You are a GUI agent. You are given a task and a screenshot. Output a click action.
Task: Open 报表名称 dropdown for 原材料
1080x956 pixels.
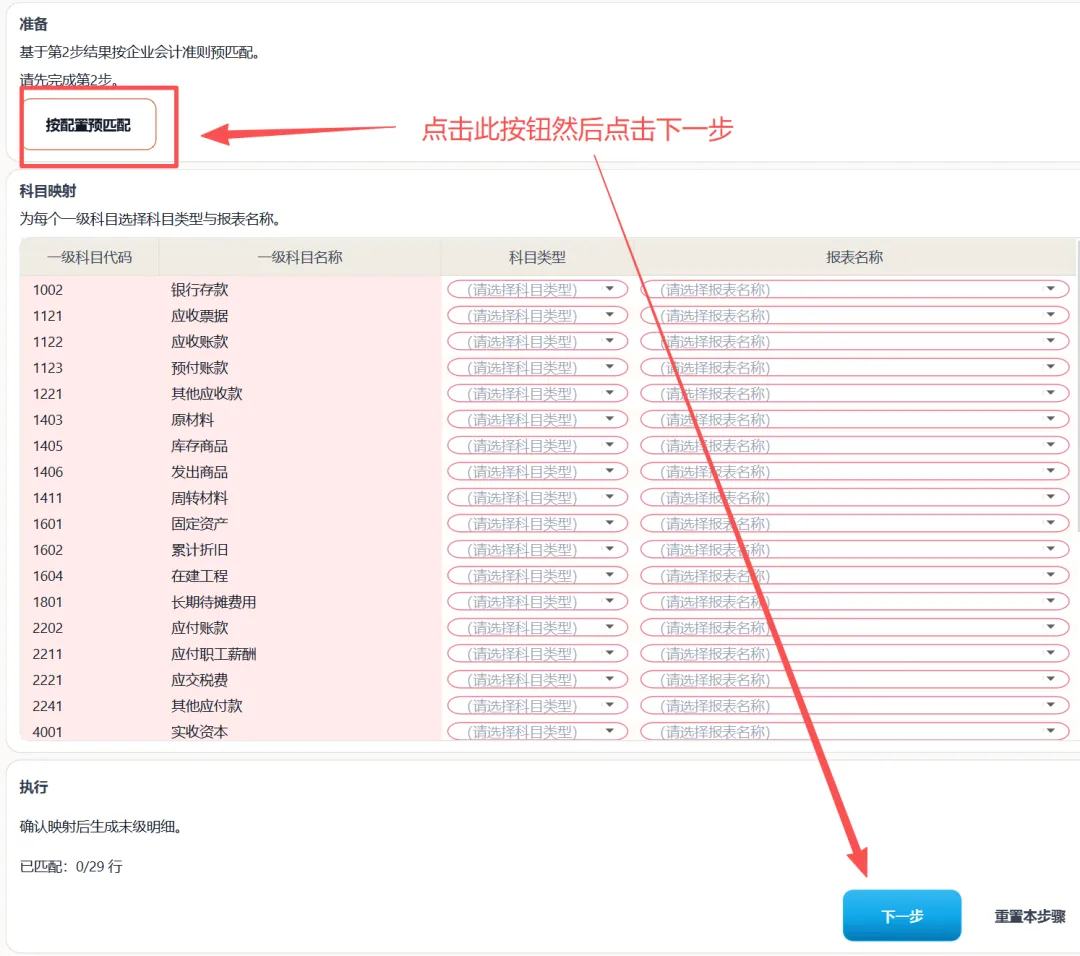click(854, 419)
